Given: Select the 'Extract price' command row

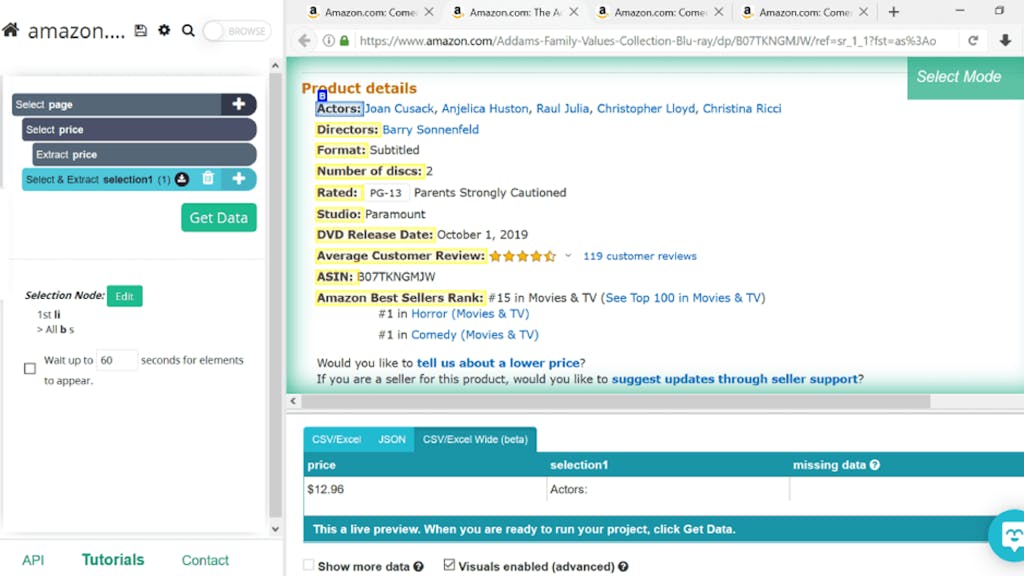Looking at the screenshot, I should coord(144,154).
